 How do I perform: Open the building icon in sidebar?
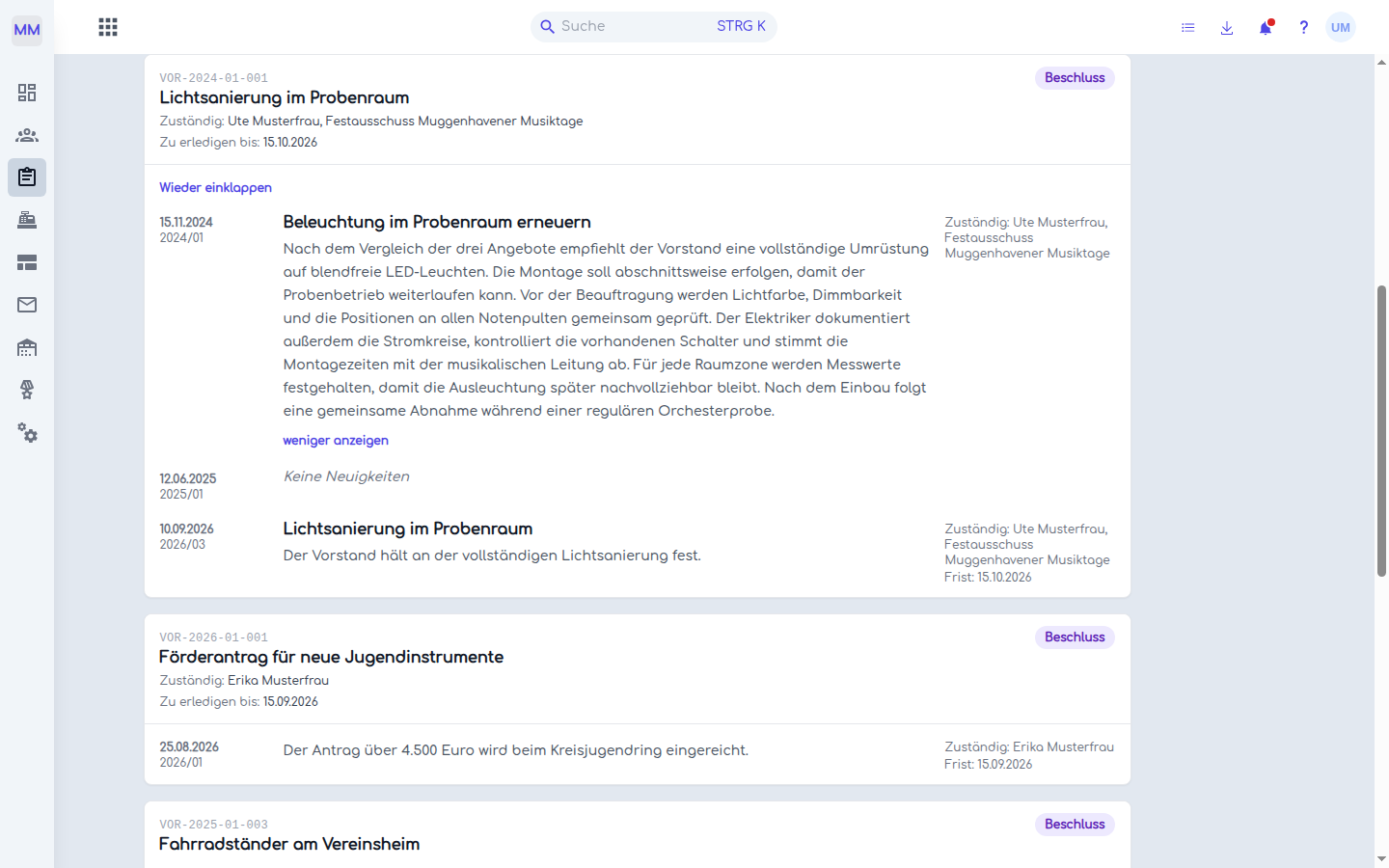(x=27, y=347)
